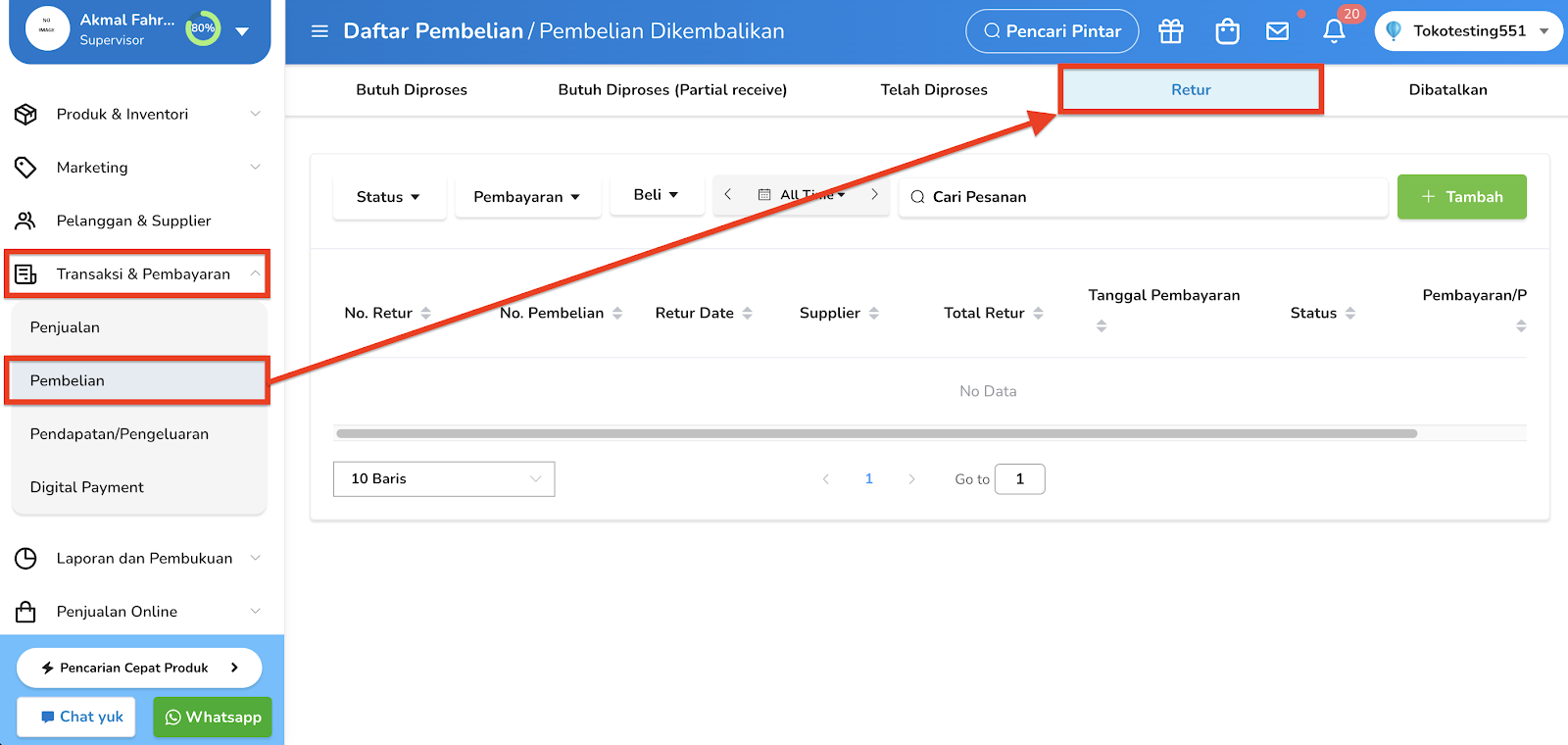Open the Pembayaran filter dropdown
This screenshot has width=1568, height=745.
pyautogui.click(x=527, y=198)
